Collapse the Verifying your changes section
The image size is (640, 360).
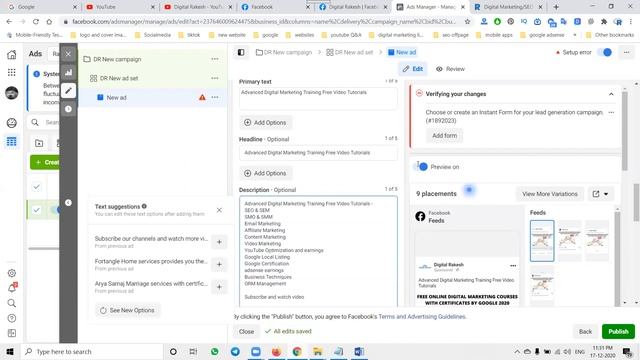click(611, 94)
